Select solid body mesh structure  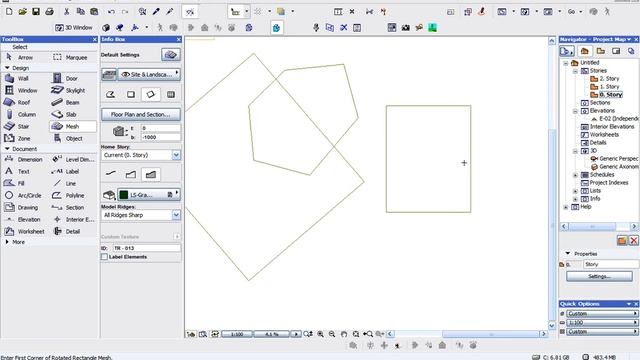pyautogui.click(x=151, y=174)
